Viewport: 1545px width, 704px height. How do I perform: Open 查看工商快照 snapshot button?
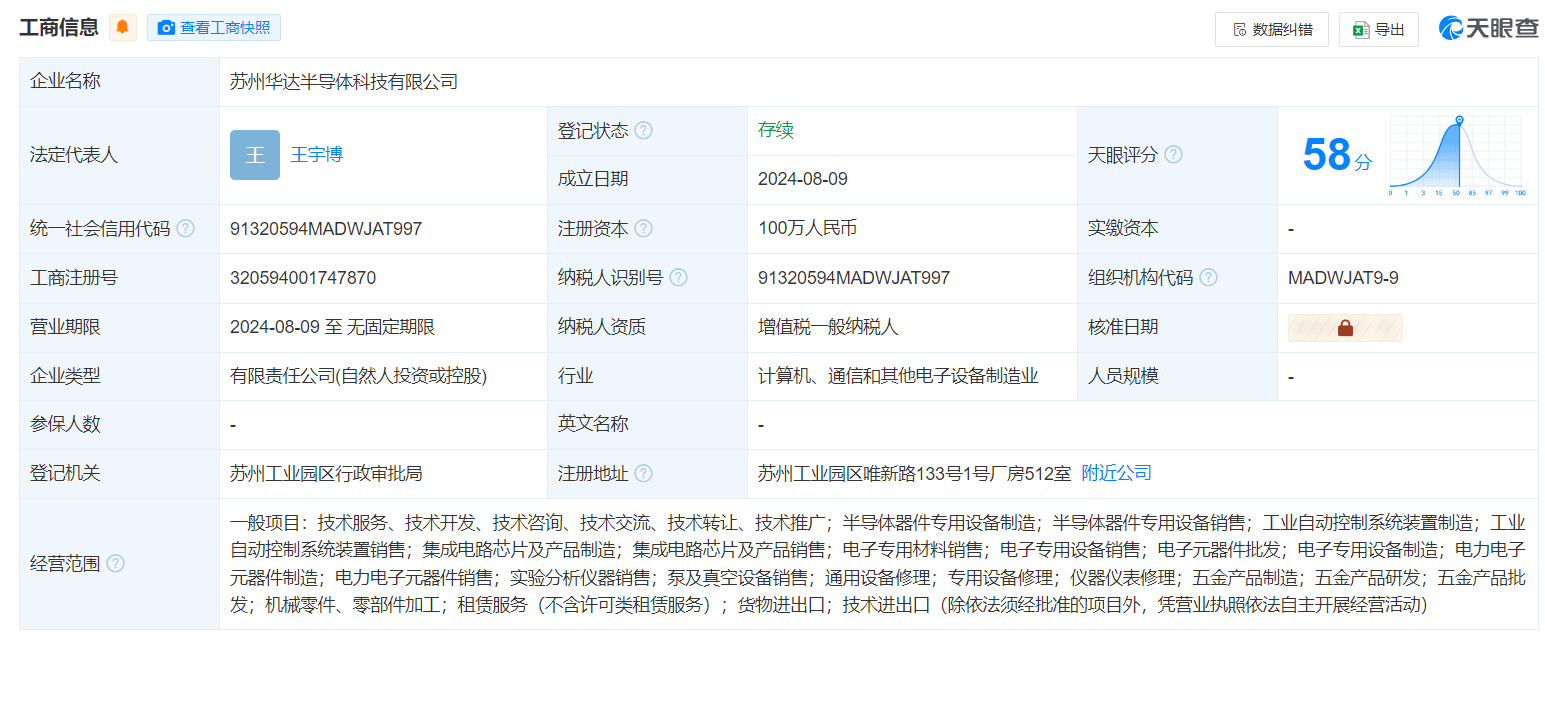(x=214, y=28)
